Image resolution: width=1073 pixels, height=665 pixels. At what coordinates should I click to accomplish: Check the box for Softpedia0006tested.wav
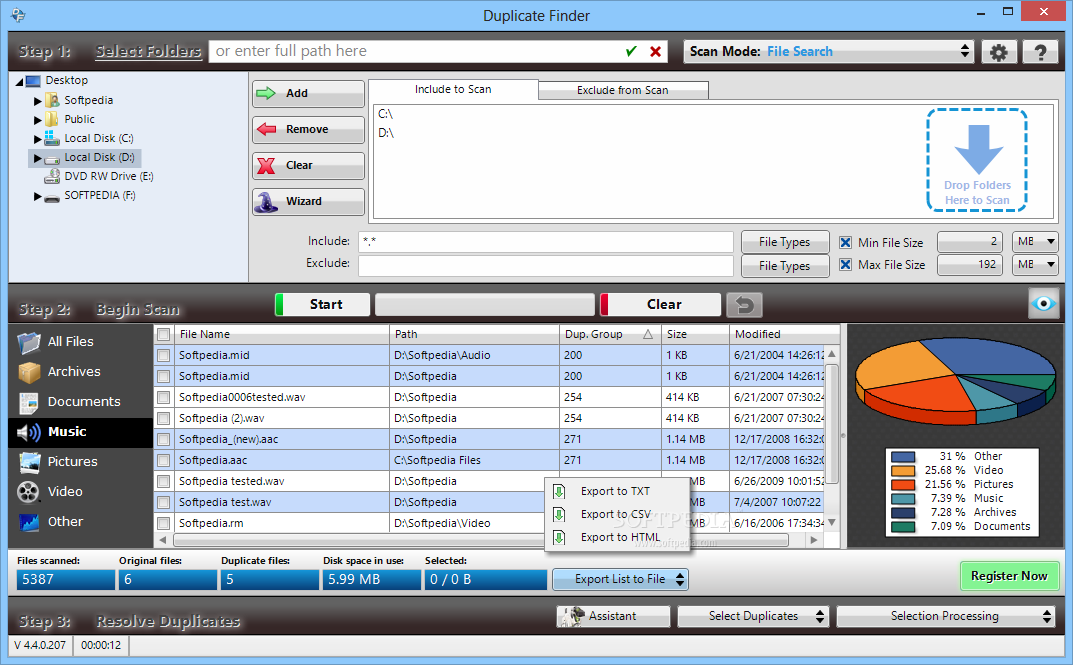pos(164,397)
